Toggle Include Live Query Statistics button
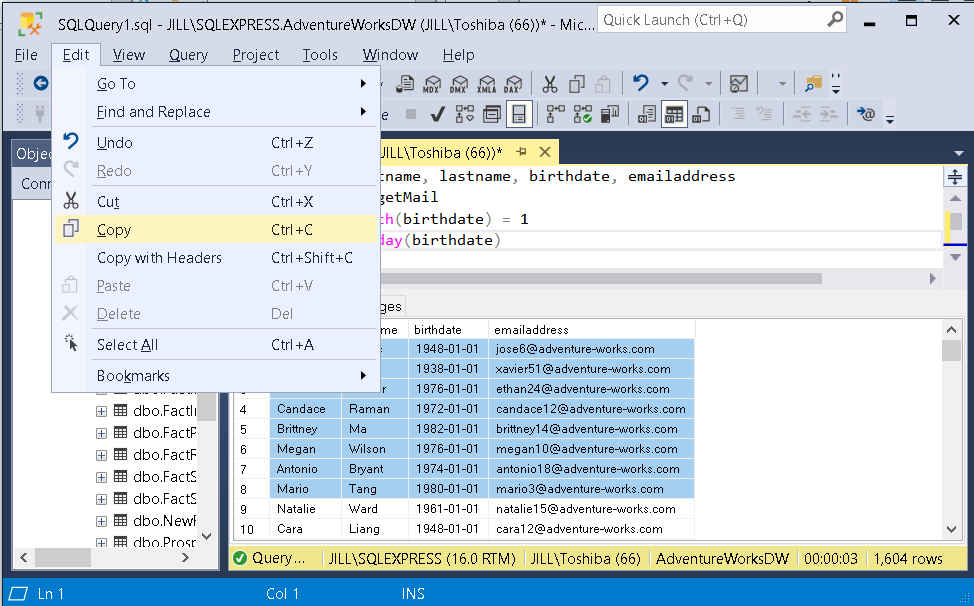Screen dimensions: 974x606 (x=583, y=114)
